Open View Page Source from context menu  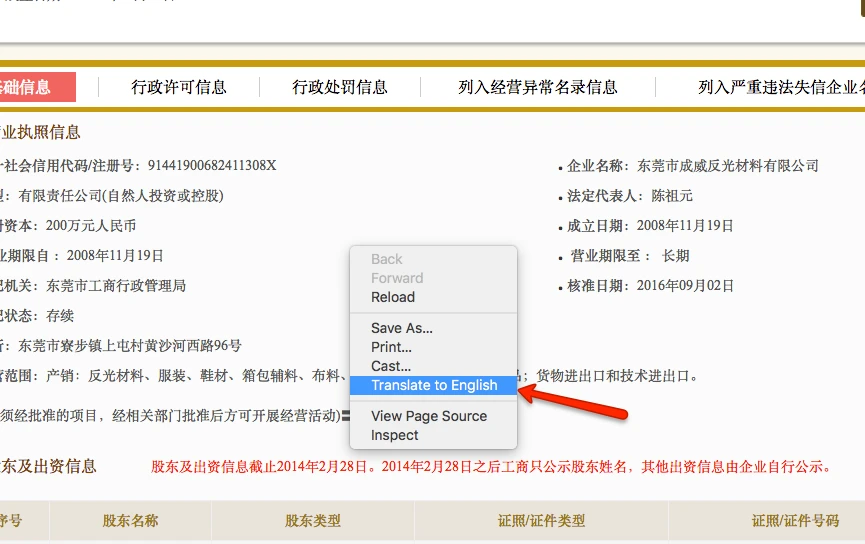coord(429,416)
